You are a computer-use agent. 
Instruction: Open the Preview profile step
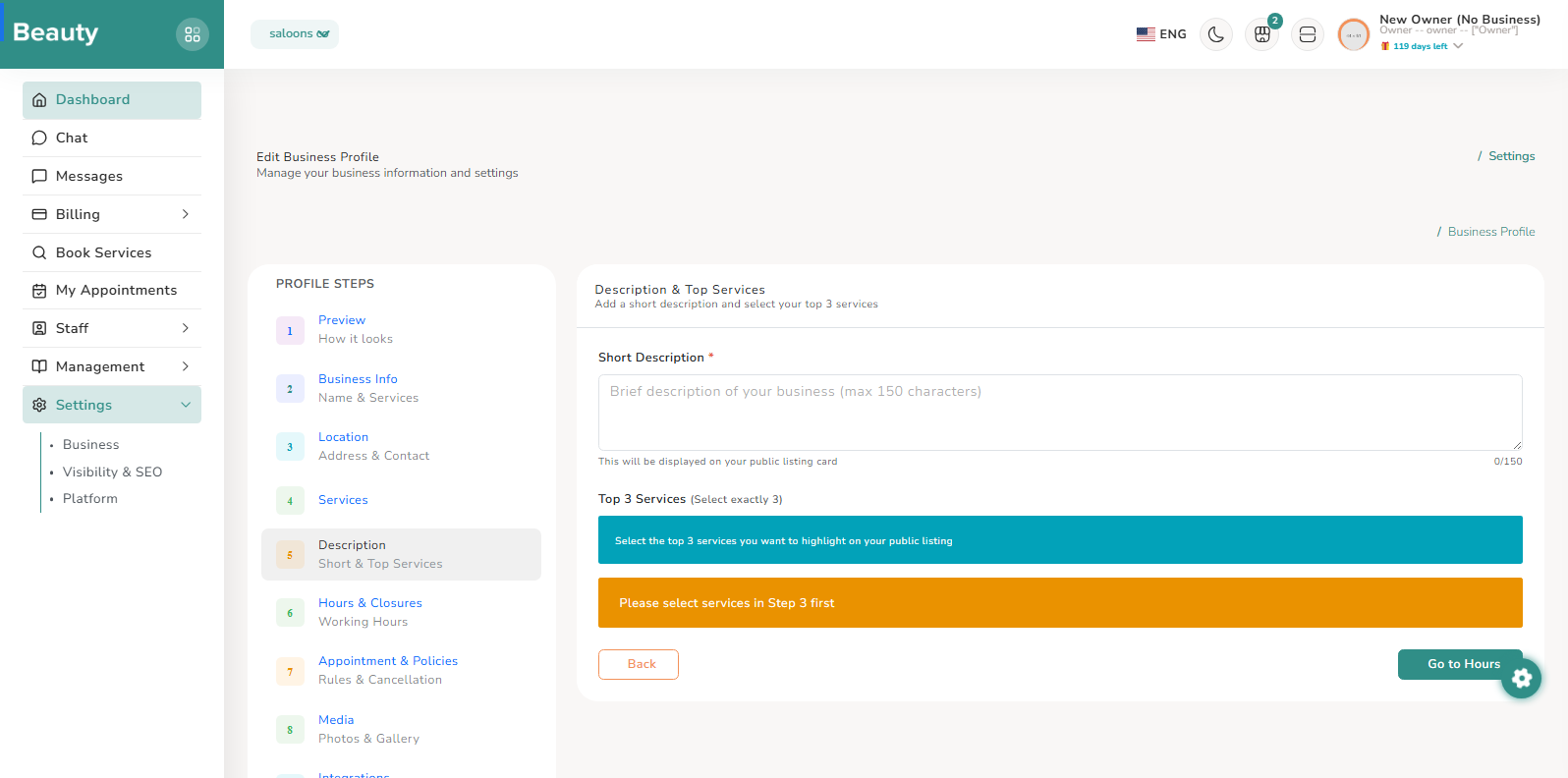401,330
